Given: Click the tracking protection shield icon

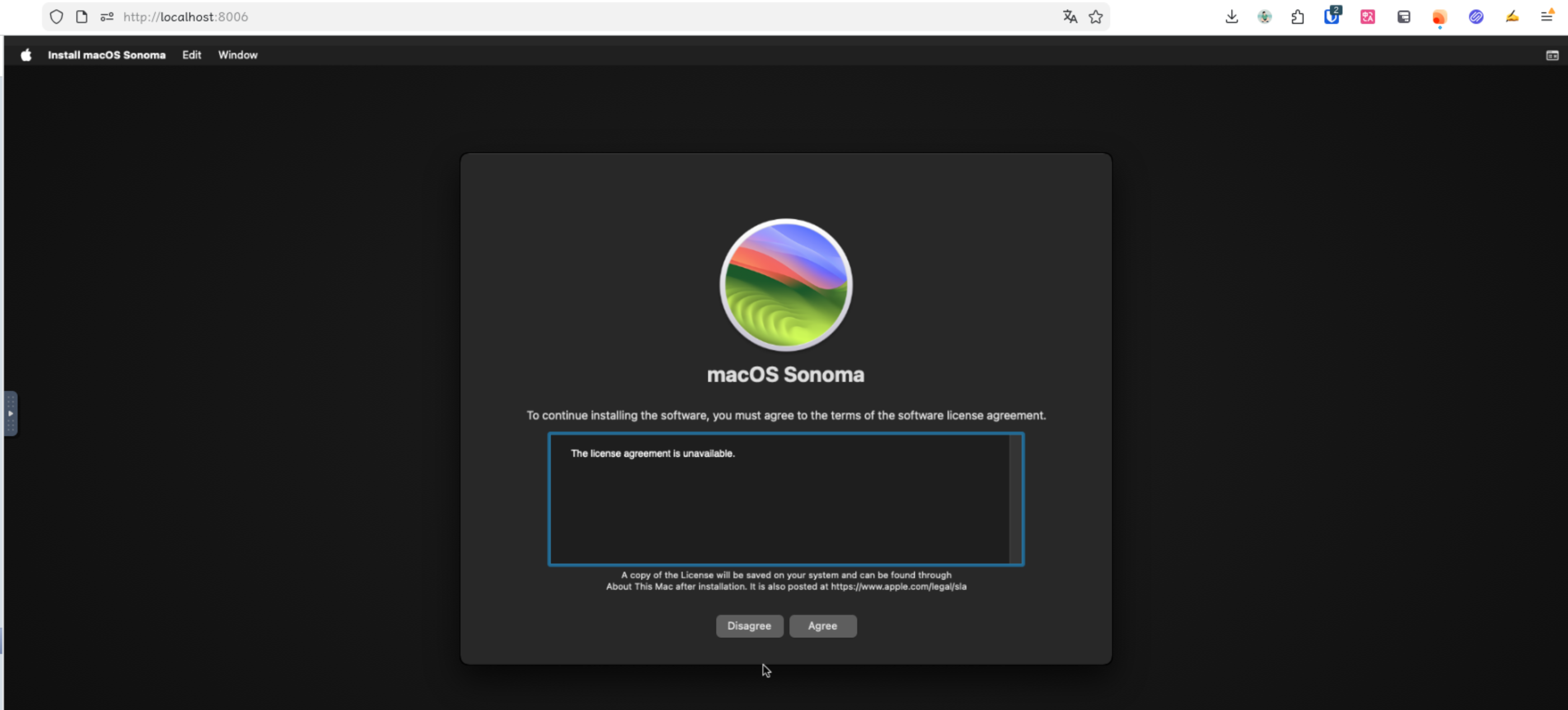Looking at the screenshot, I should 56,17.
